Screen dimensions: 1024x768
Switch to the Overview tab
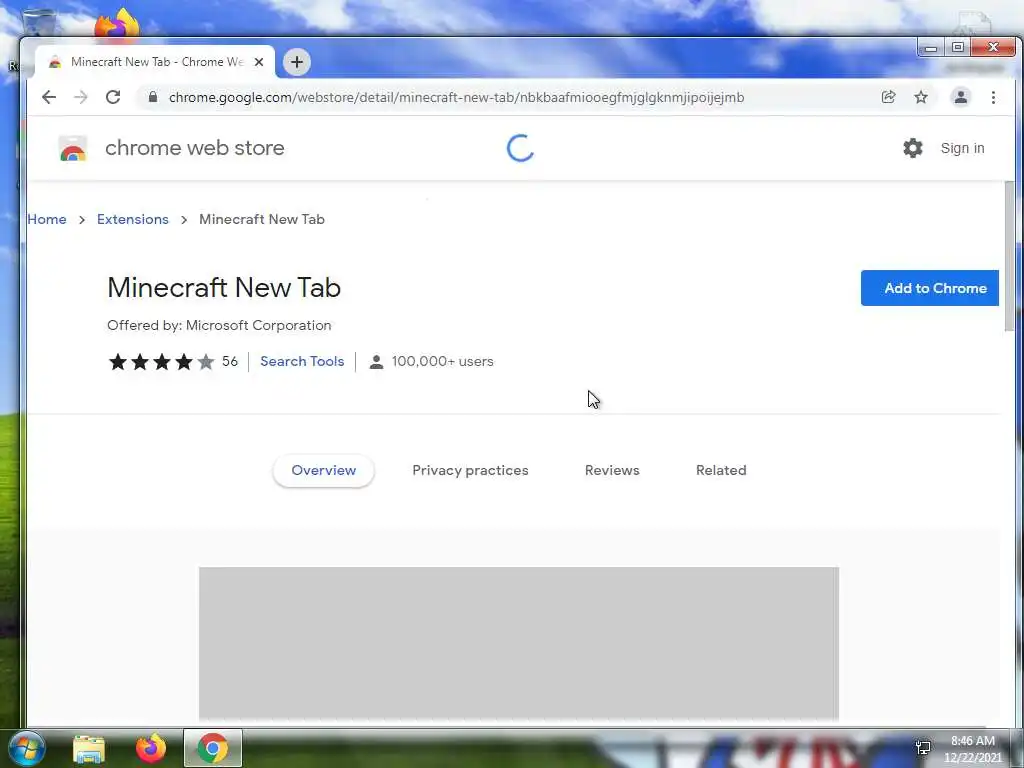(324, 470)
